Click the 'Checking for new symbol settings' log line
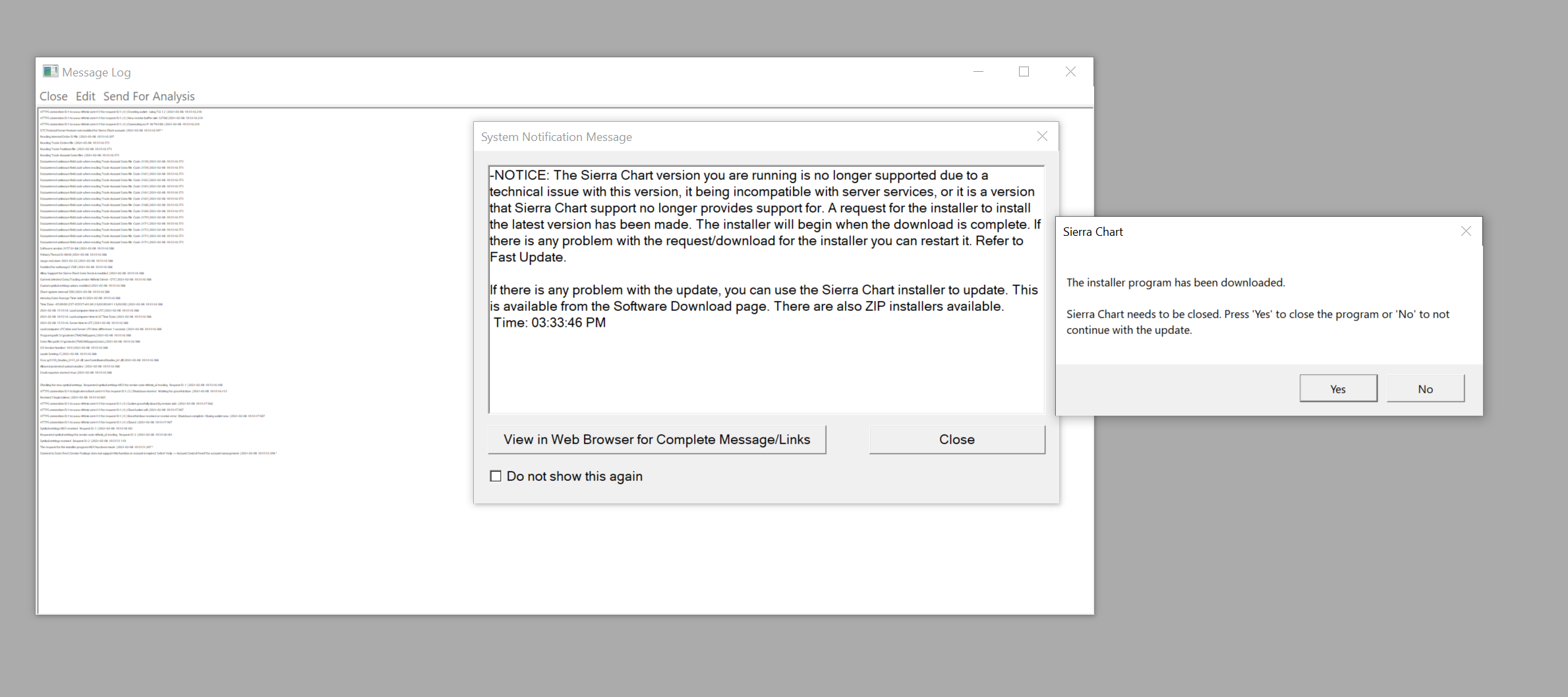The width and height of the screenshot is (1568, 697). [x=131, y=385]
